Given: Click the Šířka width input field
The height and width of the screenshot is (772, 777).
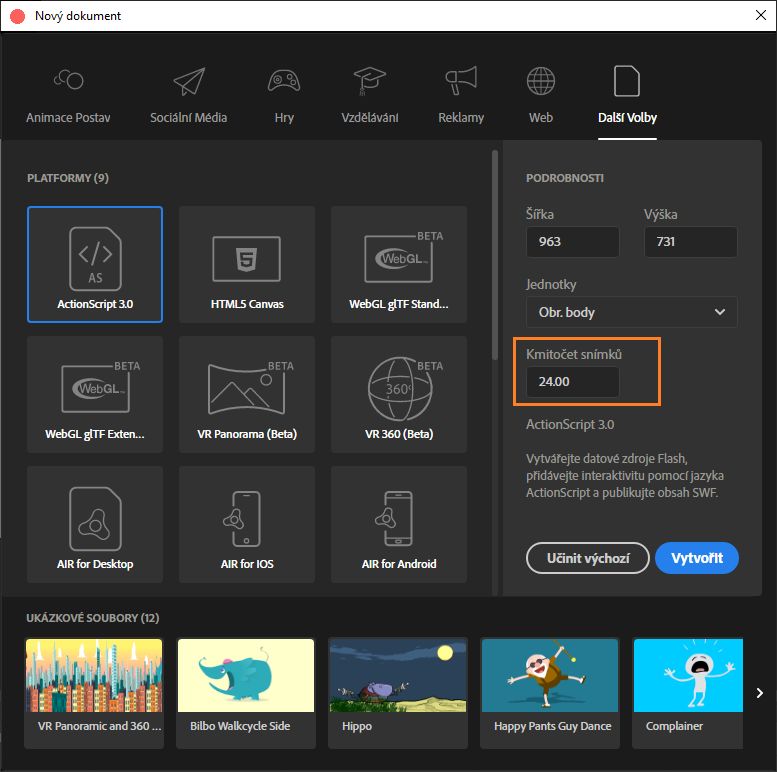Looking at the screenshot, I should coord(572,242).
